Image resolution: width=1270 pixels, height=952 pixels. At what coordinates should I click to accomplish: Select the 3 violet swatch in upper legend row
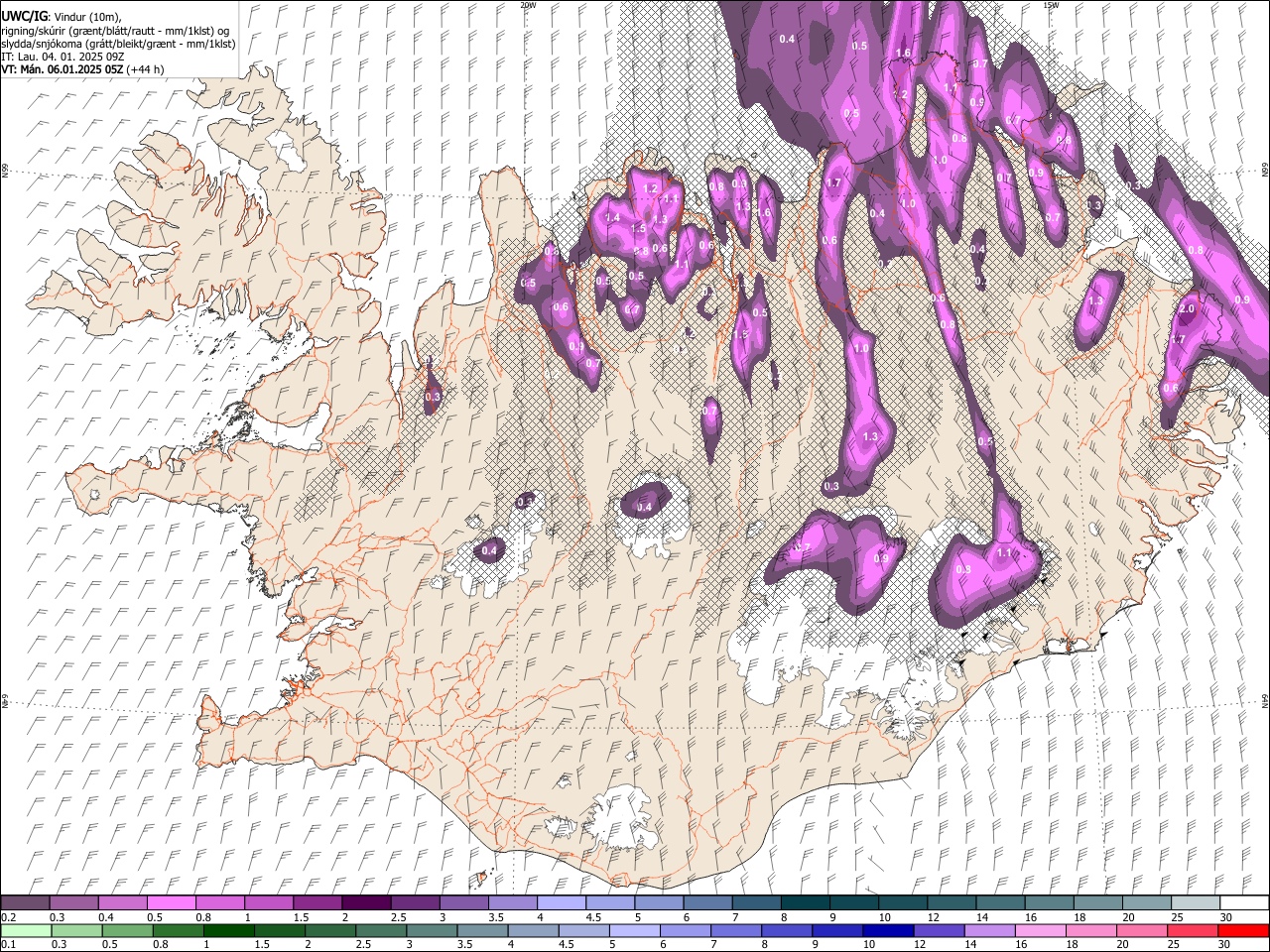pos(462,902)
